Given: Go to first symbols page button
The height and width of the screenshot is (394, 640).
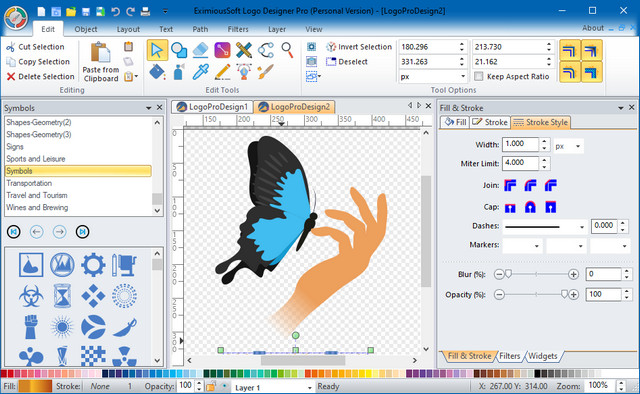Looking at the screenshot, I should pyautogui.click(x=13, y=232).
